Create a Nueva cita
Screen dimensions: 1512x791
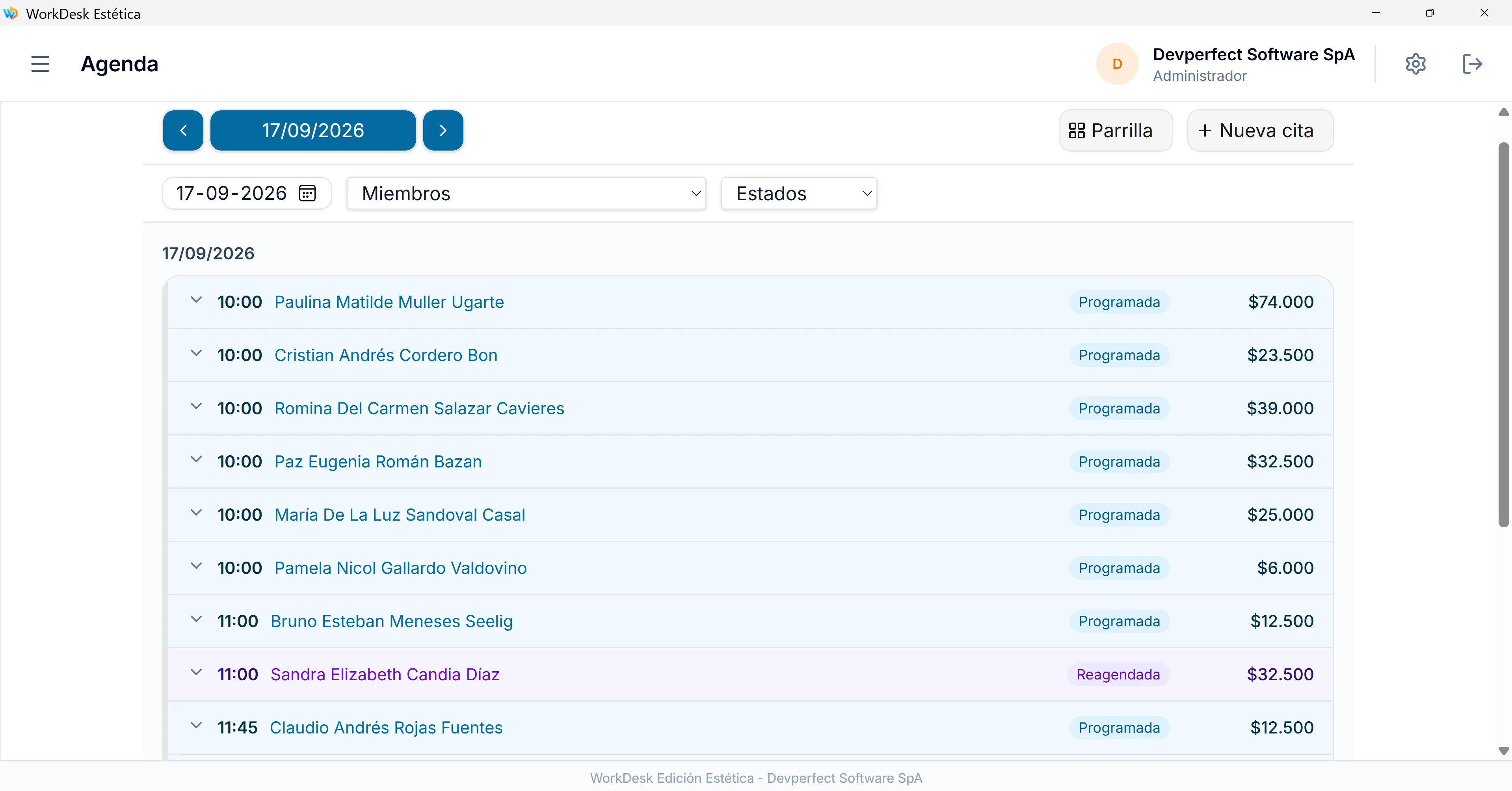[1260, 130]
